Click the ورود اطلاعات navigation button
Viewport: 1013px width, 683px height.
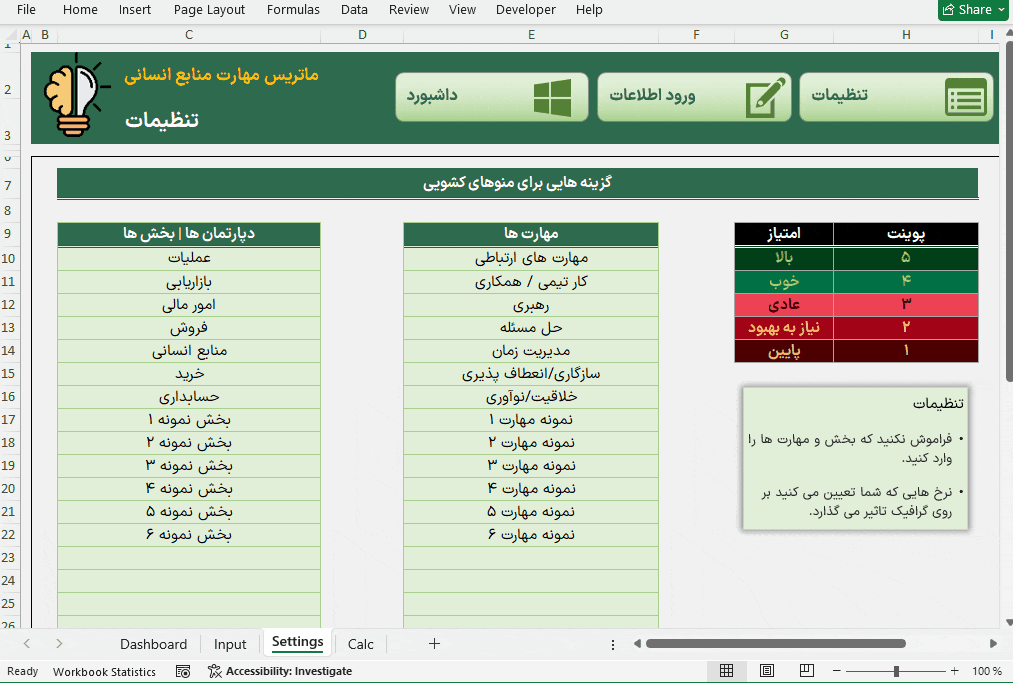pos(694,97)
